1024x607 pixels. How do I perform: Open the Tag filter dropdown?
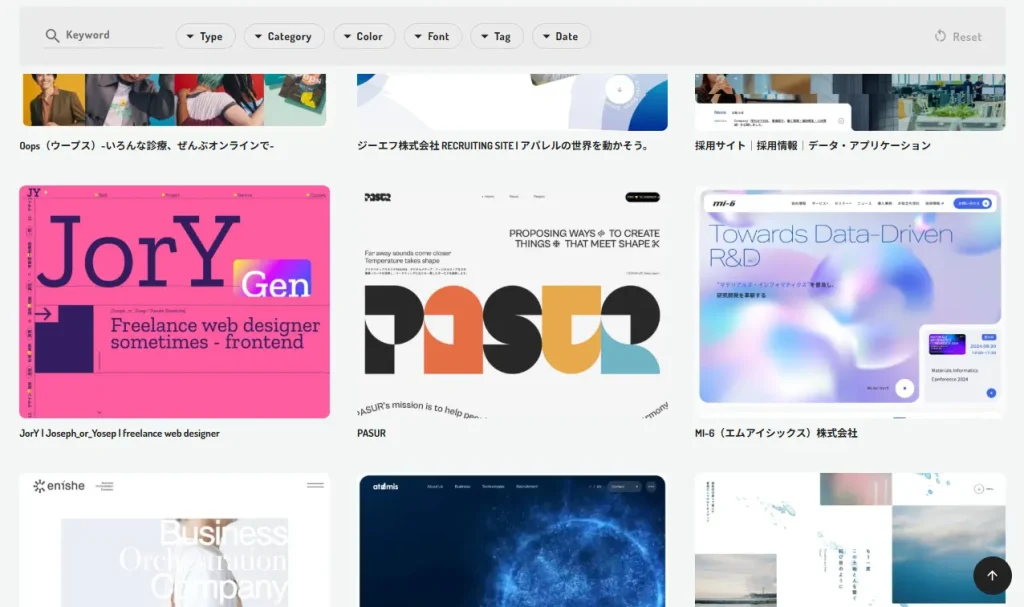(x=496, y=37)
